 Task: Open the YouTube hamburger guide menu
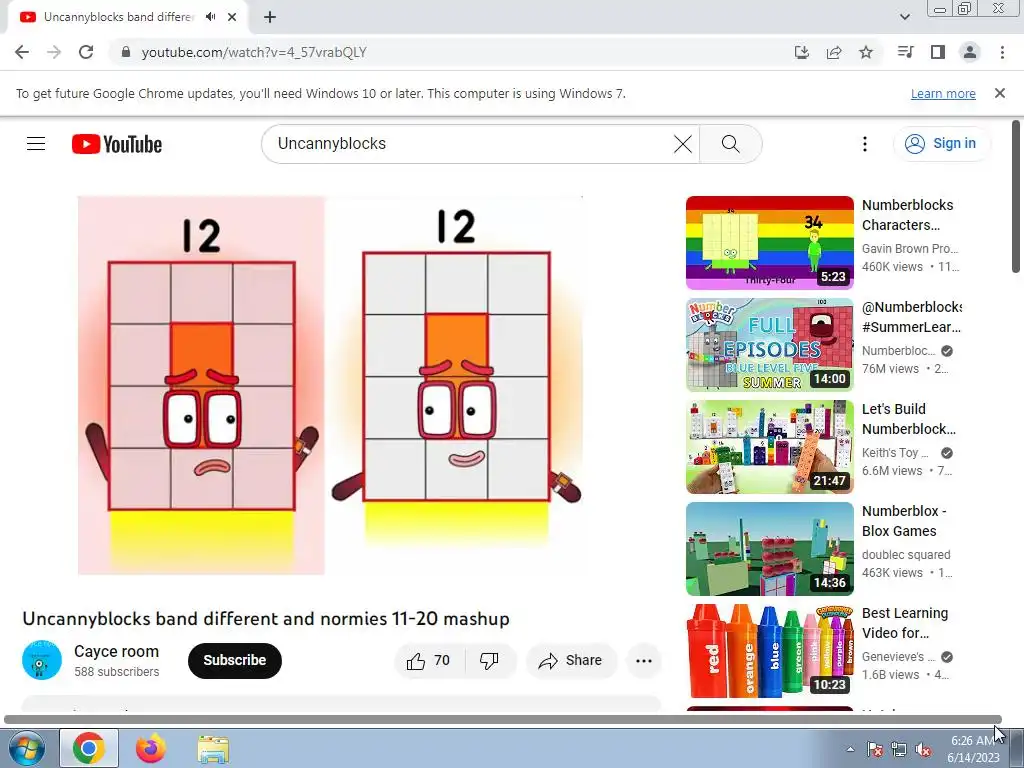(36, 144)
